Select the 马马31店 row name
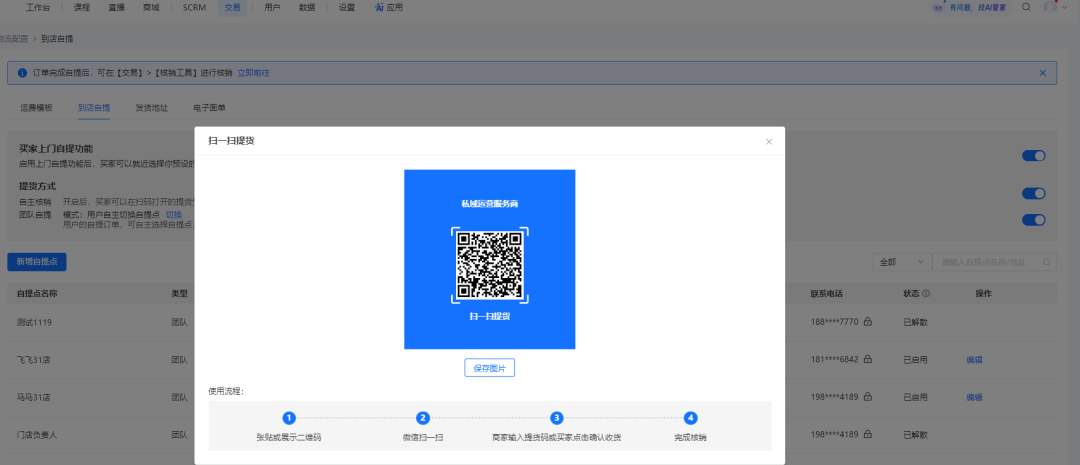 point(33,397)
